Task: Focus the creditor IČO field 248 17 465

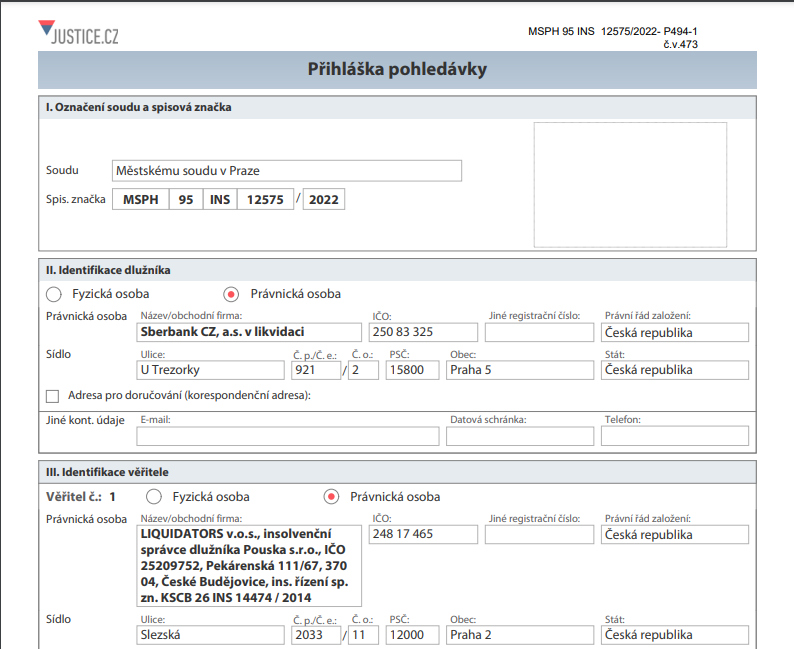Action: 424,534
